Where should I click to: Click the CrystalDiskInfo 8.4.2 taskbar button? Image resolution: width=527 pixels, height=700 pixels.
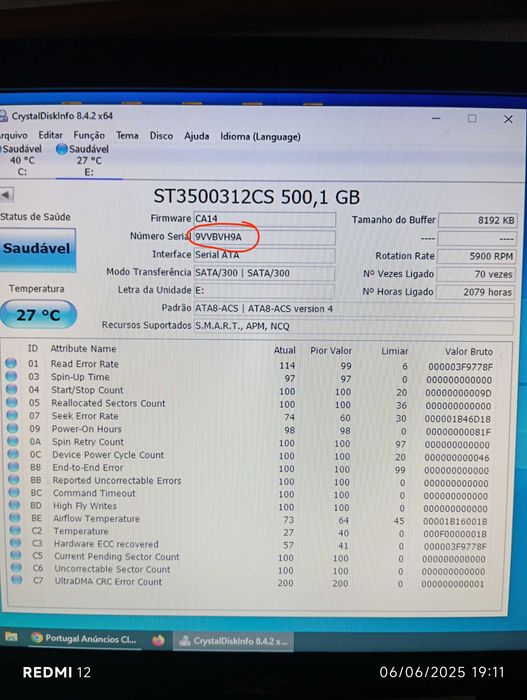pos(234,642)
